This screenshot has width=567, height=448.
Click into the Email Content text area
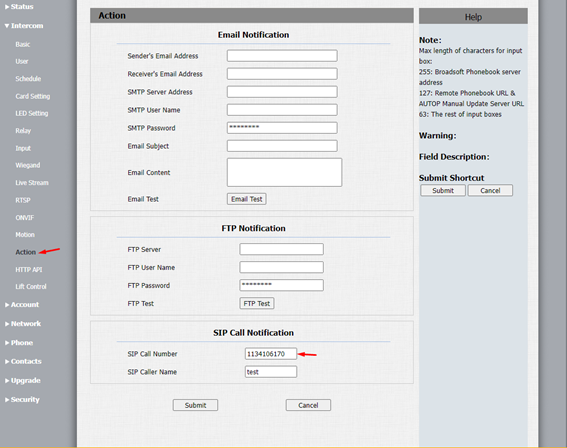point(284,172)
